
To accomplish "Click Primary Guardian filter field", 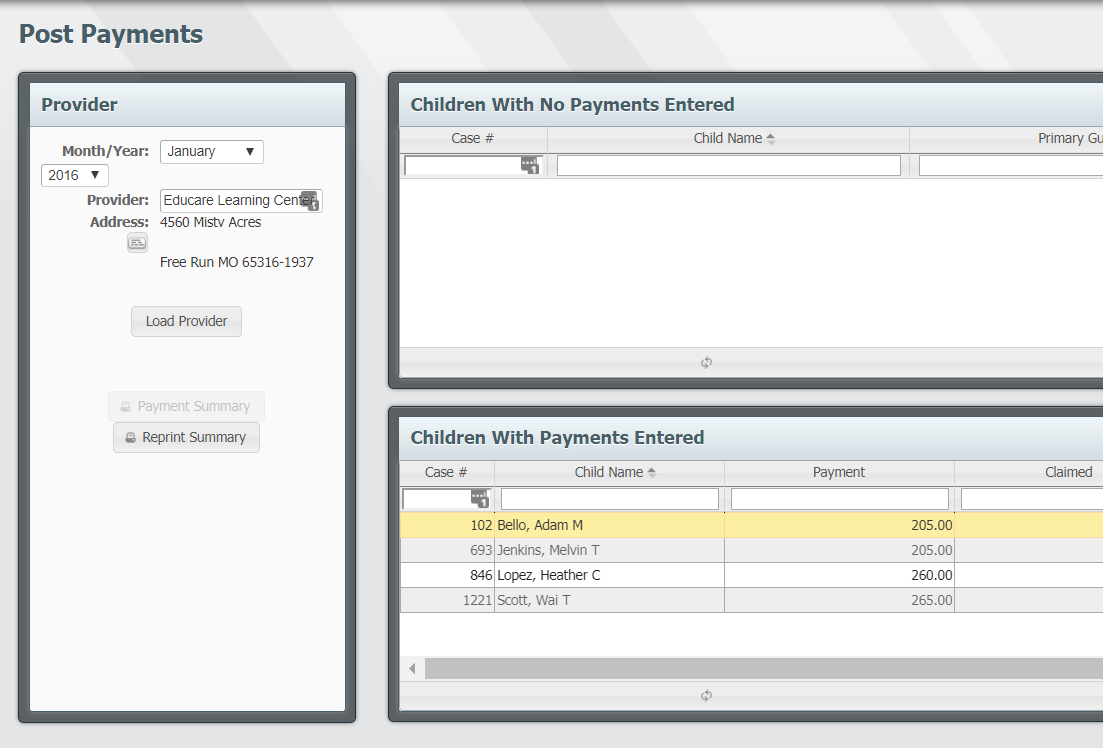I will tap(1011, 165).
